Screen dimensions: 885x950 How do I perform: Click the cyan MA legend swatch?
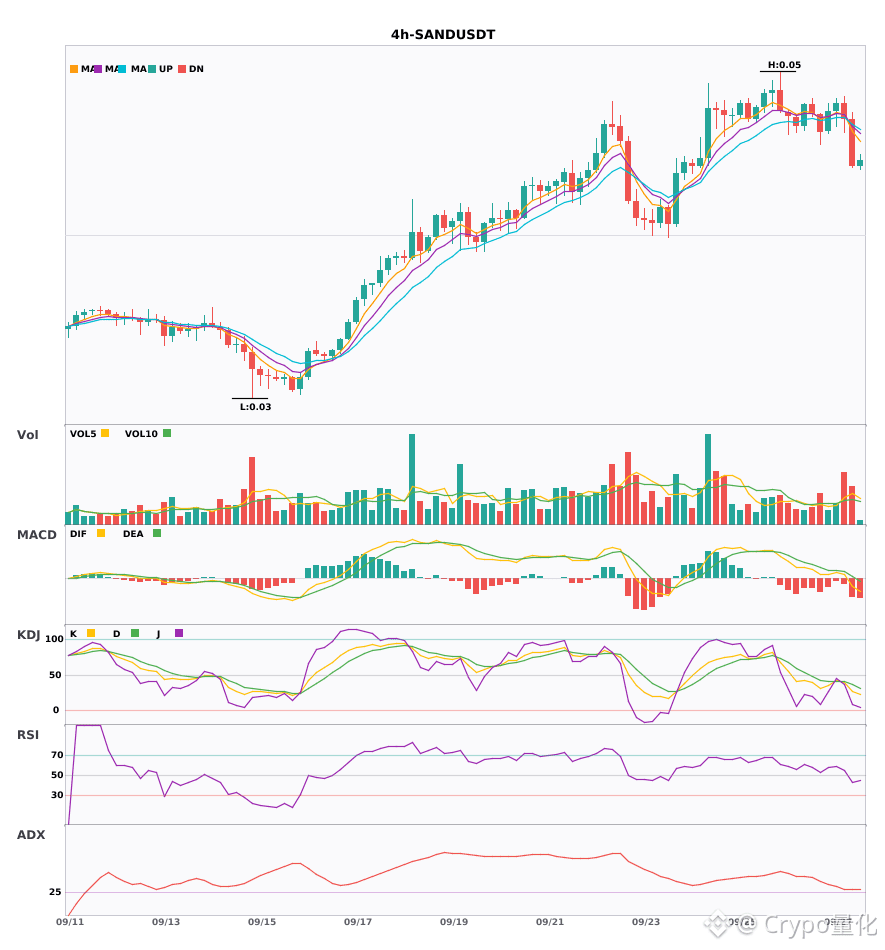tap(122, 69)
